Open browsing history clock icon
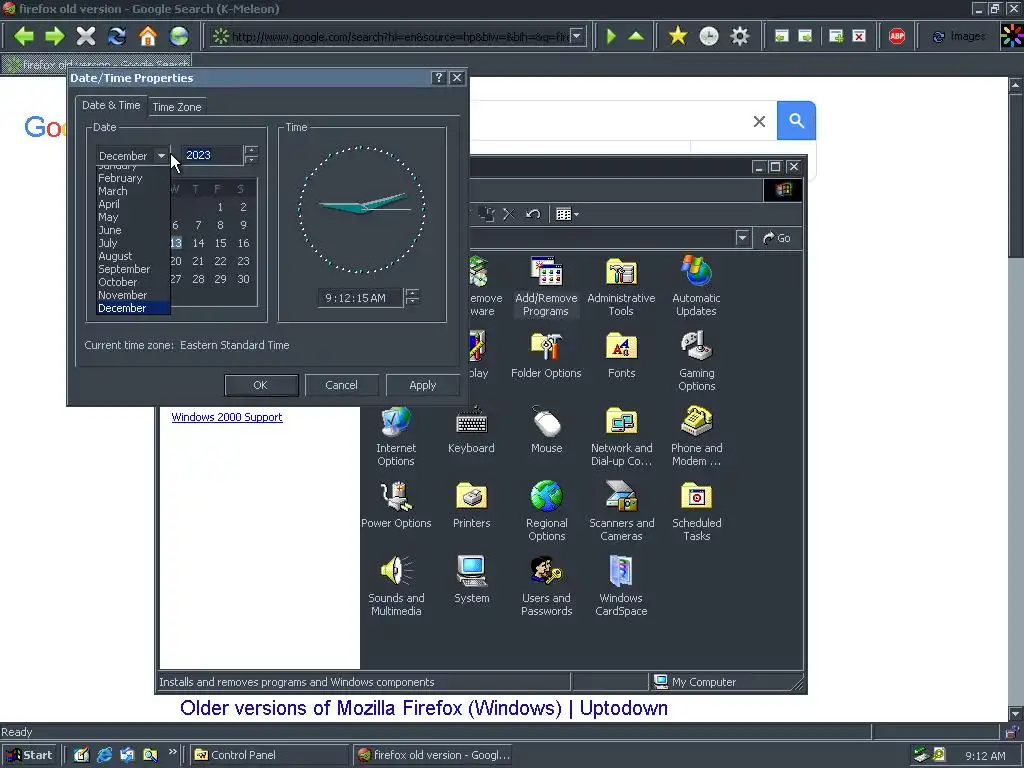The height and width of the screenshot is (768, 1024). click(709, 36)
